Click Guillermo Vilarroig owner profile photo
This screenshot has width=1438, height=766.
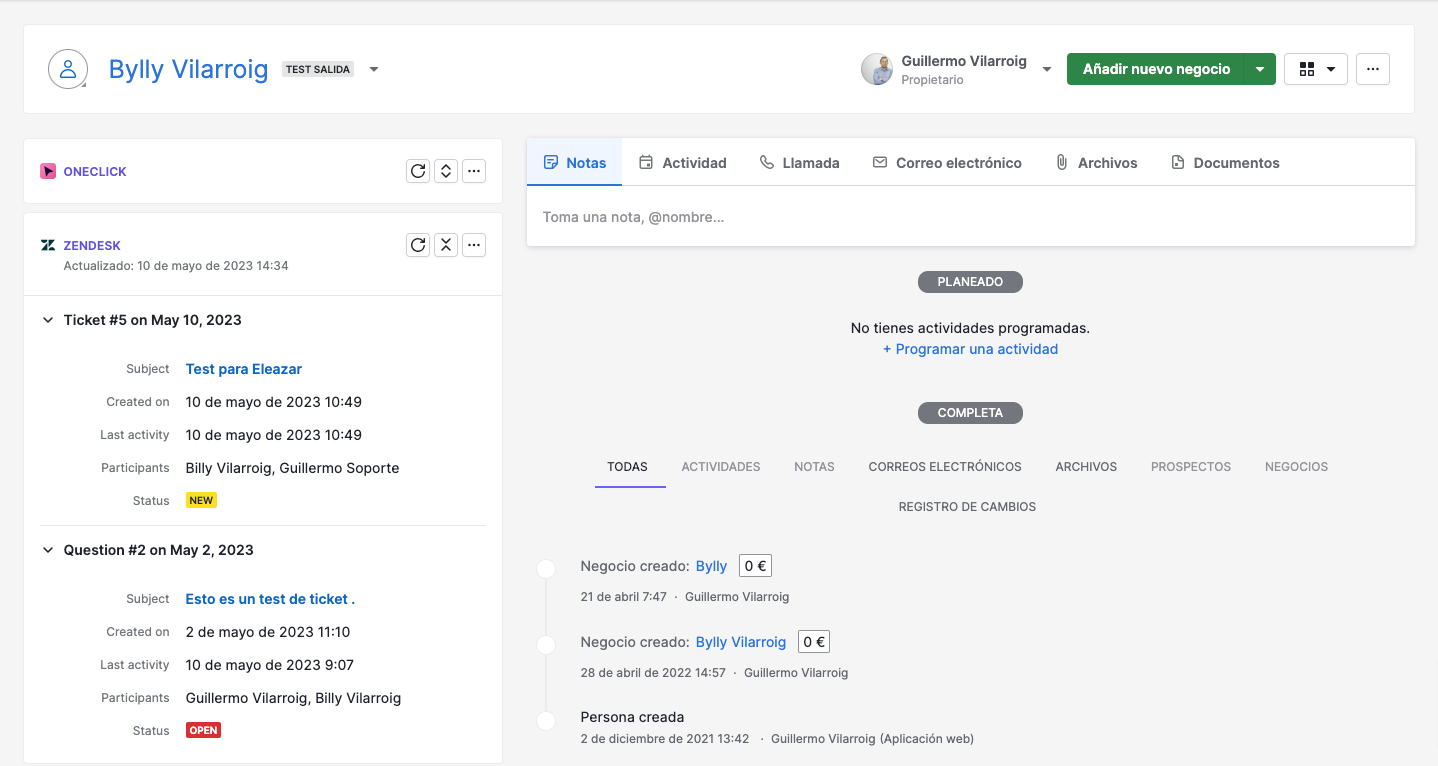877,69
